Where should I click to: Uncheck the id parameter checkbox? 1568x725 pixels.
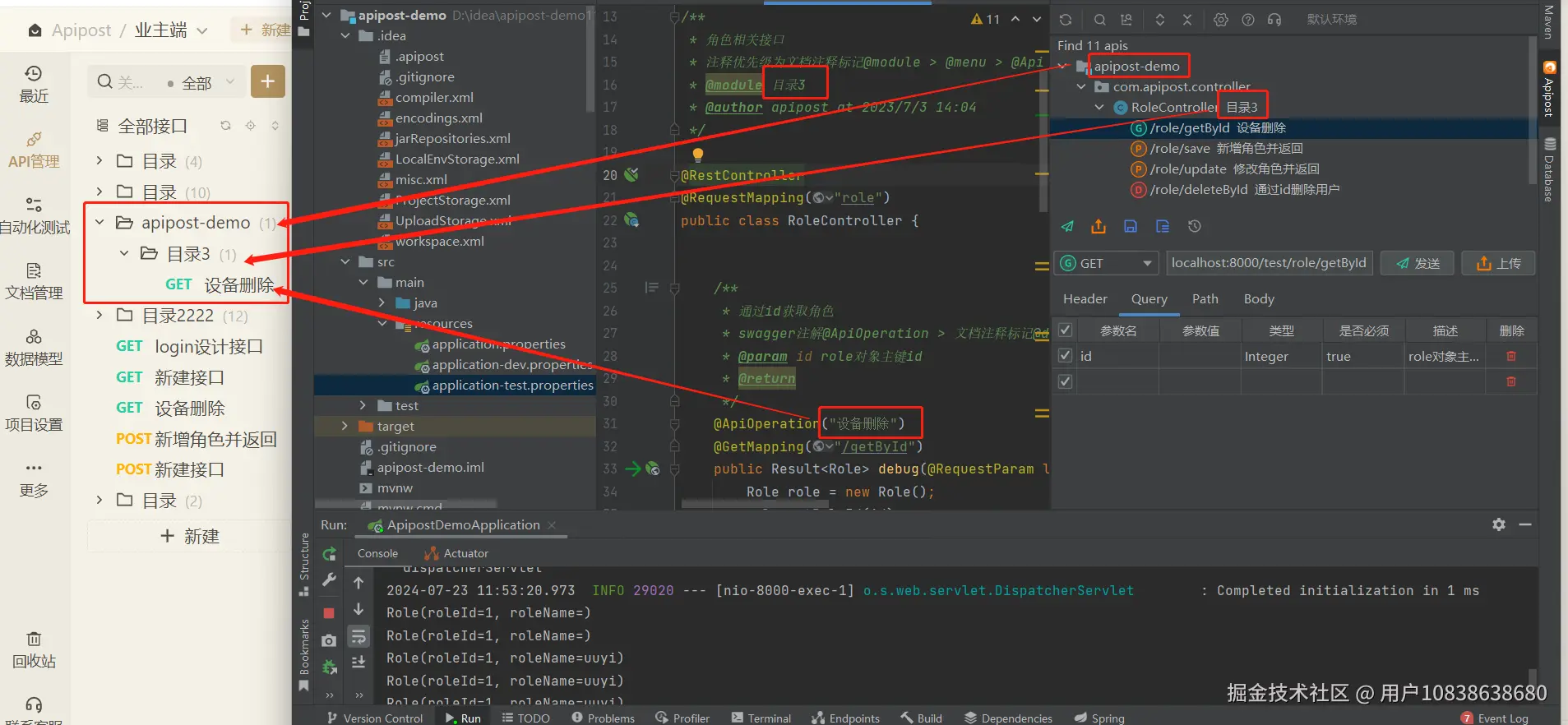1065,356
